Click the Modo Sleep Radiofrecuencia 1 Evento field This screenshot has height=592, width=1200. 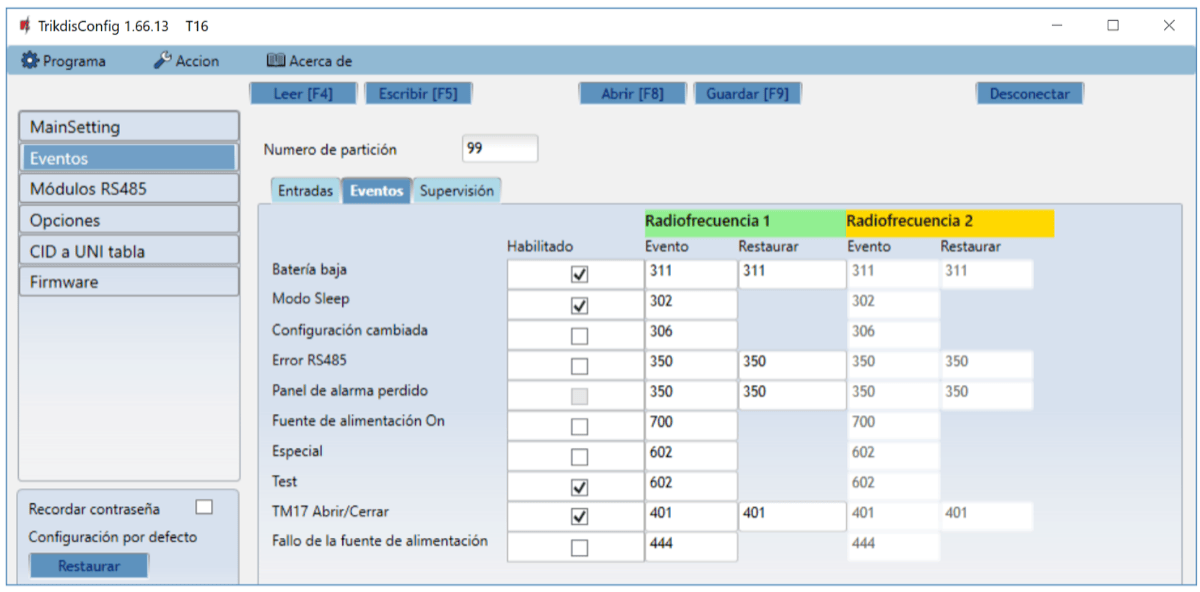[x=690, y=302]
